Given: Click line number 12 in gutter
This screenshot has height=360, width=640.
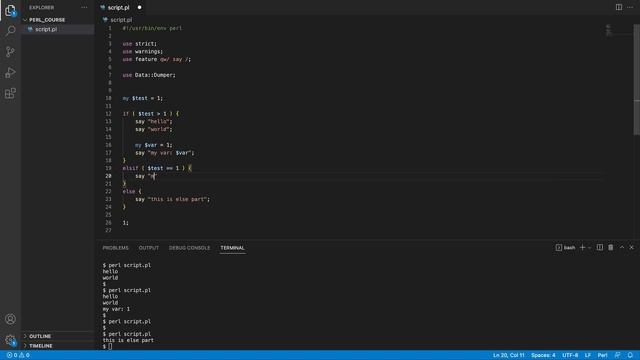Looking at the screenshot, I should (x=108, y=113).
